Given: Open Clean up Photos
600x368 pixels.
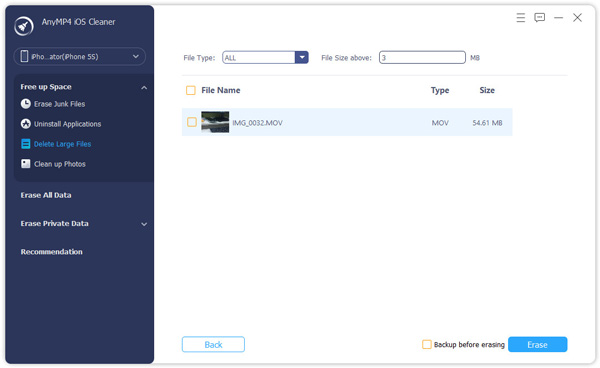Looking at the screenshot, I should coord(60,164).
